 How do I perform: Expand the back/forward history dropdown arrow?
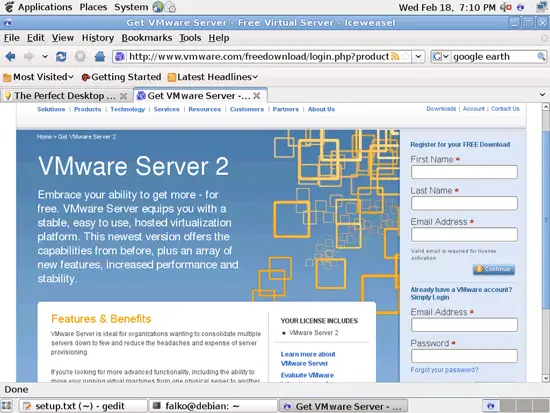tap(45, 56)
